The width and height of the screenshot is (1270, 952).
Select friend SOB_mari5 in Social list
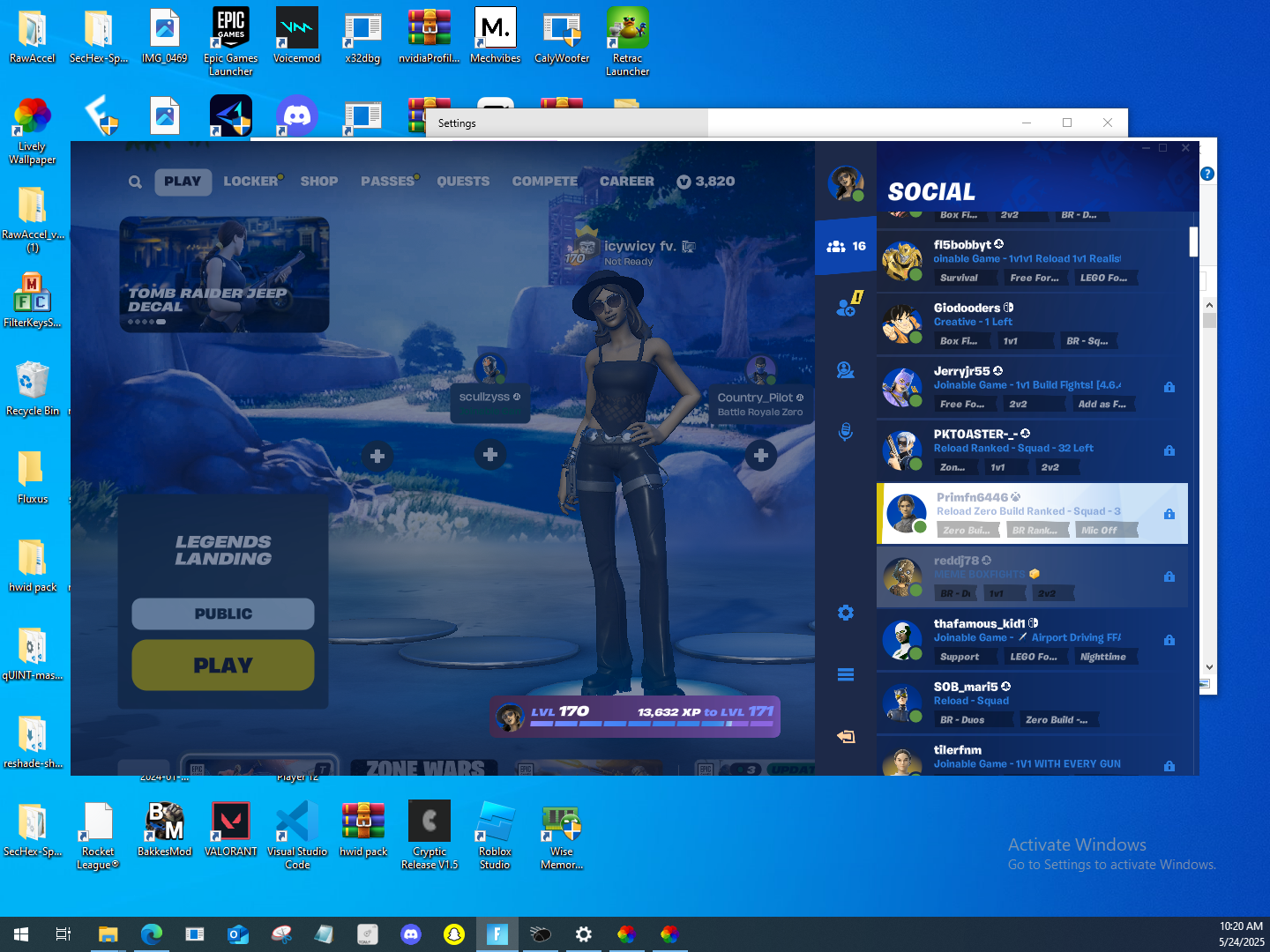click(1032, 703)
